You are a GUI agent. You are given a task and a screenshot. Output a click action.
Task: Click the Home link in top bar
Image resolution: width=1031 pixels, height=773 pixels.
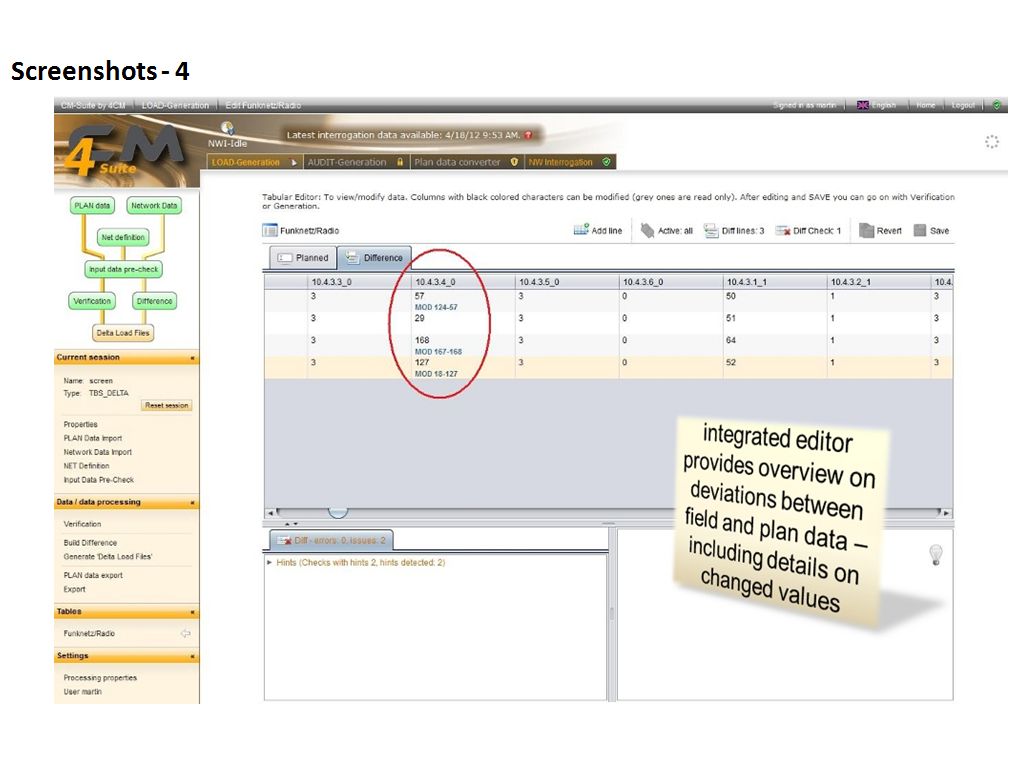(925, 105)
